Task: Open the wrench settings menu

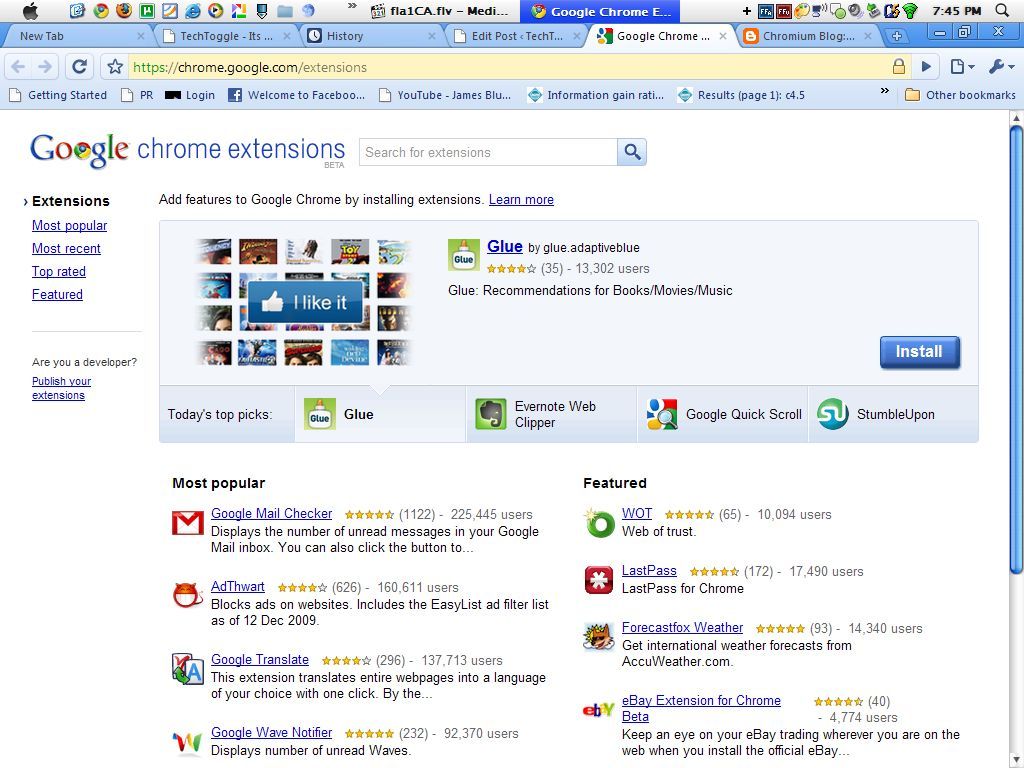Action: coord(1001,67)
